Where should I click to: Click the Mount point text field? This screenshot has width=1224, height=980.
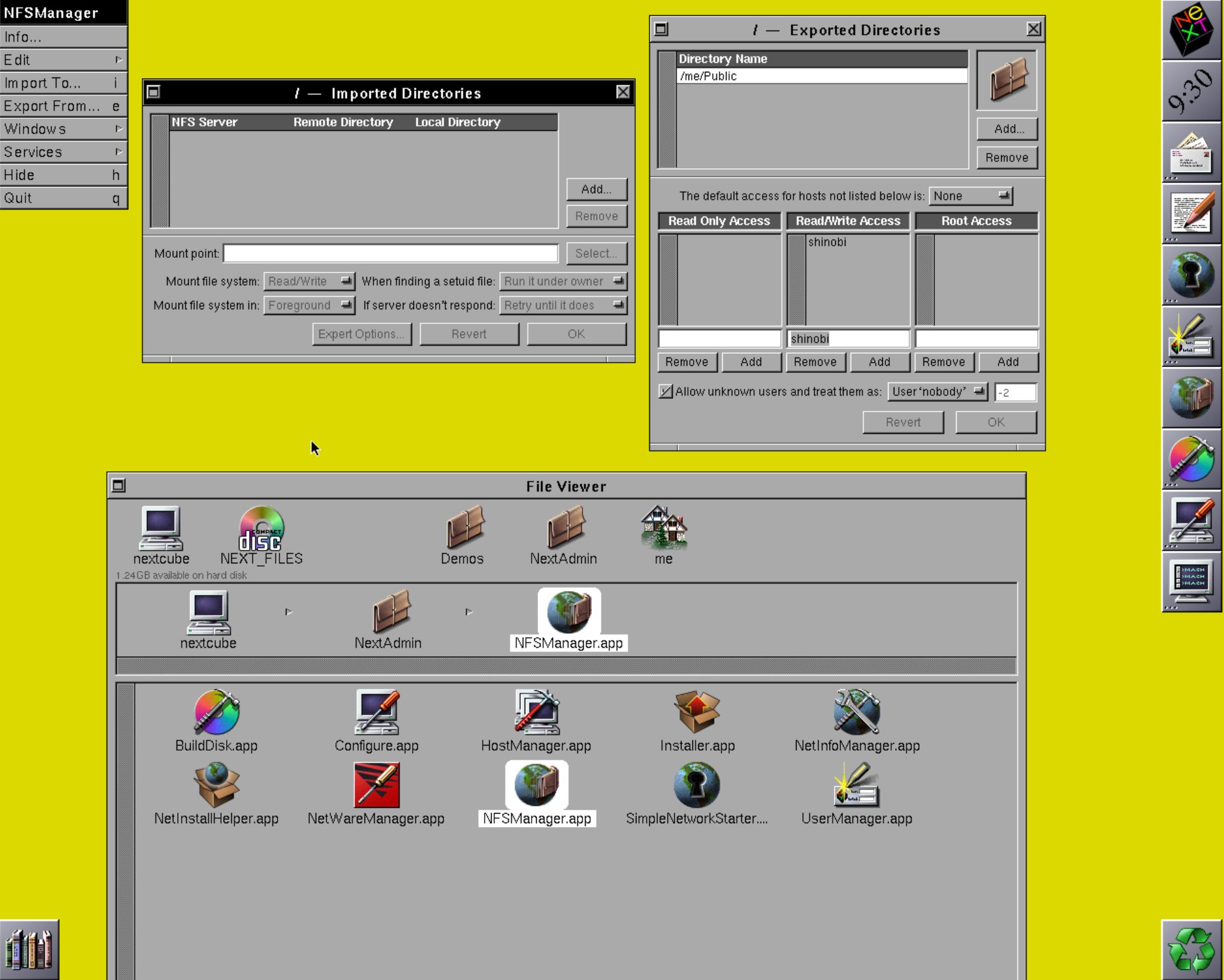(390, 253)
